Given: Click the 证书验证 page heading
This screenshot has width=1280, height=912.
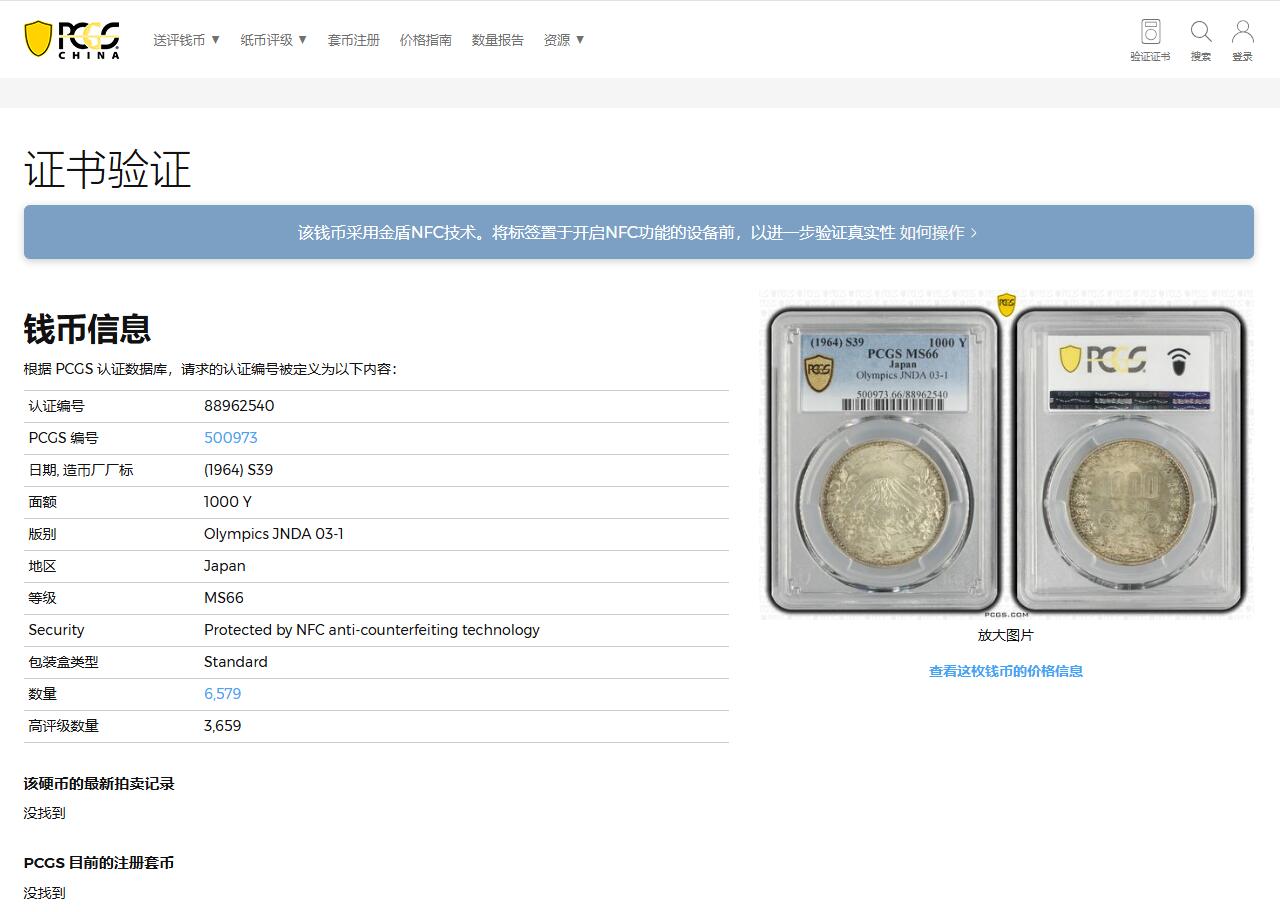Looking at the screenshot, I should click(107, 170).
